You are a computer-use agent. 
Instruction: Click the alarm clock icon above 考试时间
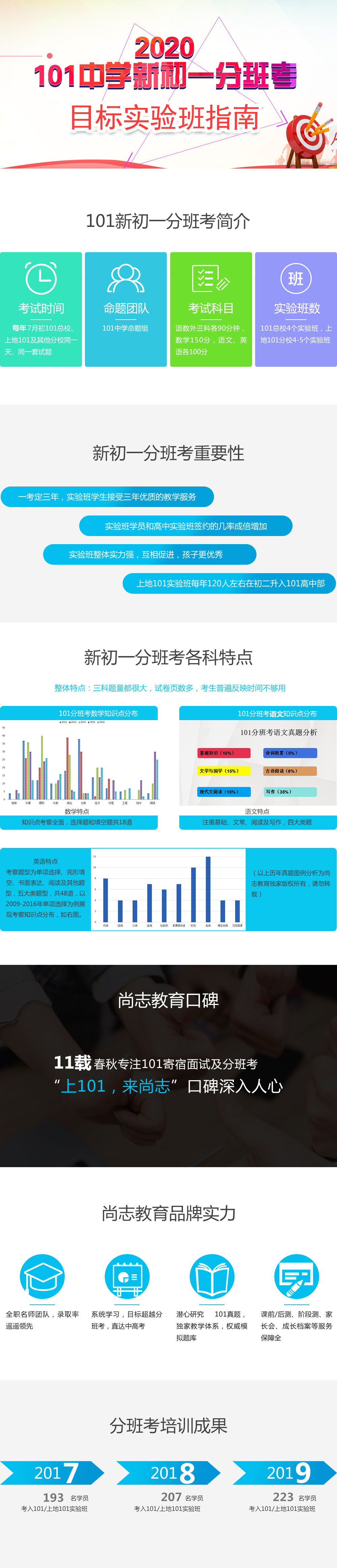pyautogui.click(x=41, y=277)
